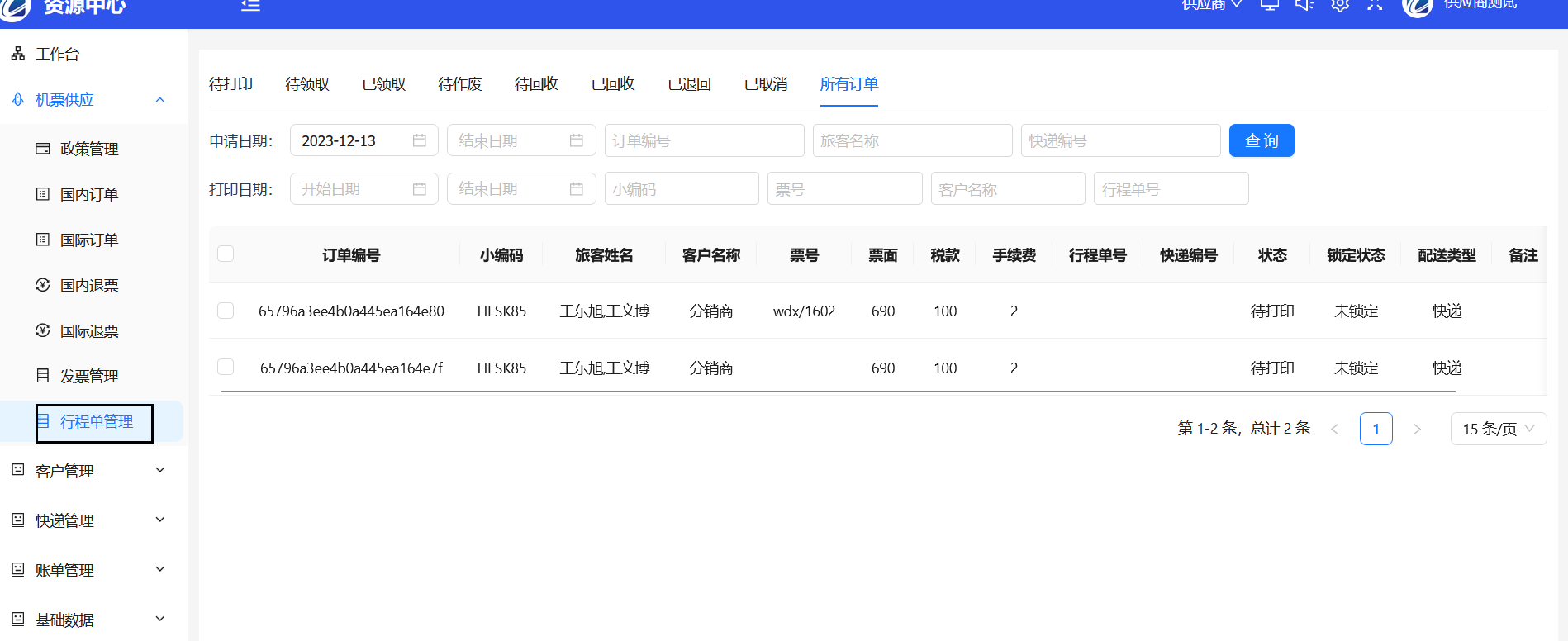
Task: Open the 行程单管理 menu item
Action: click(92, 421)
